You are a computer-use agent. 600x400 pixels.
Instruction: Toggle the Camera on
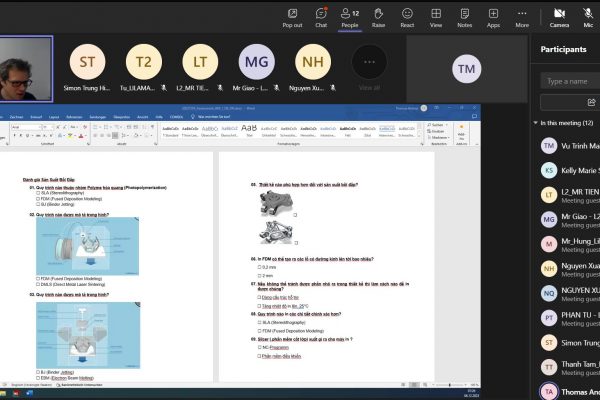tap(559, 16)
